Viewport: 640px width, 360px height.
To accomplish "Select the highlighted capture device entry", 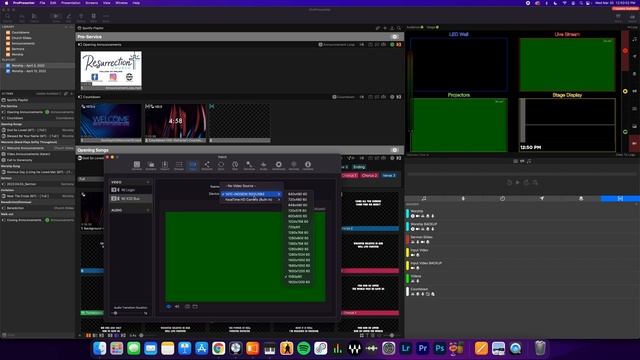I will 251,194.
